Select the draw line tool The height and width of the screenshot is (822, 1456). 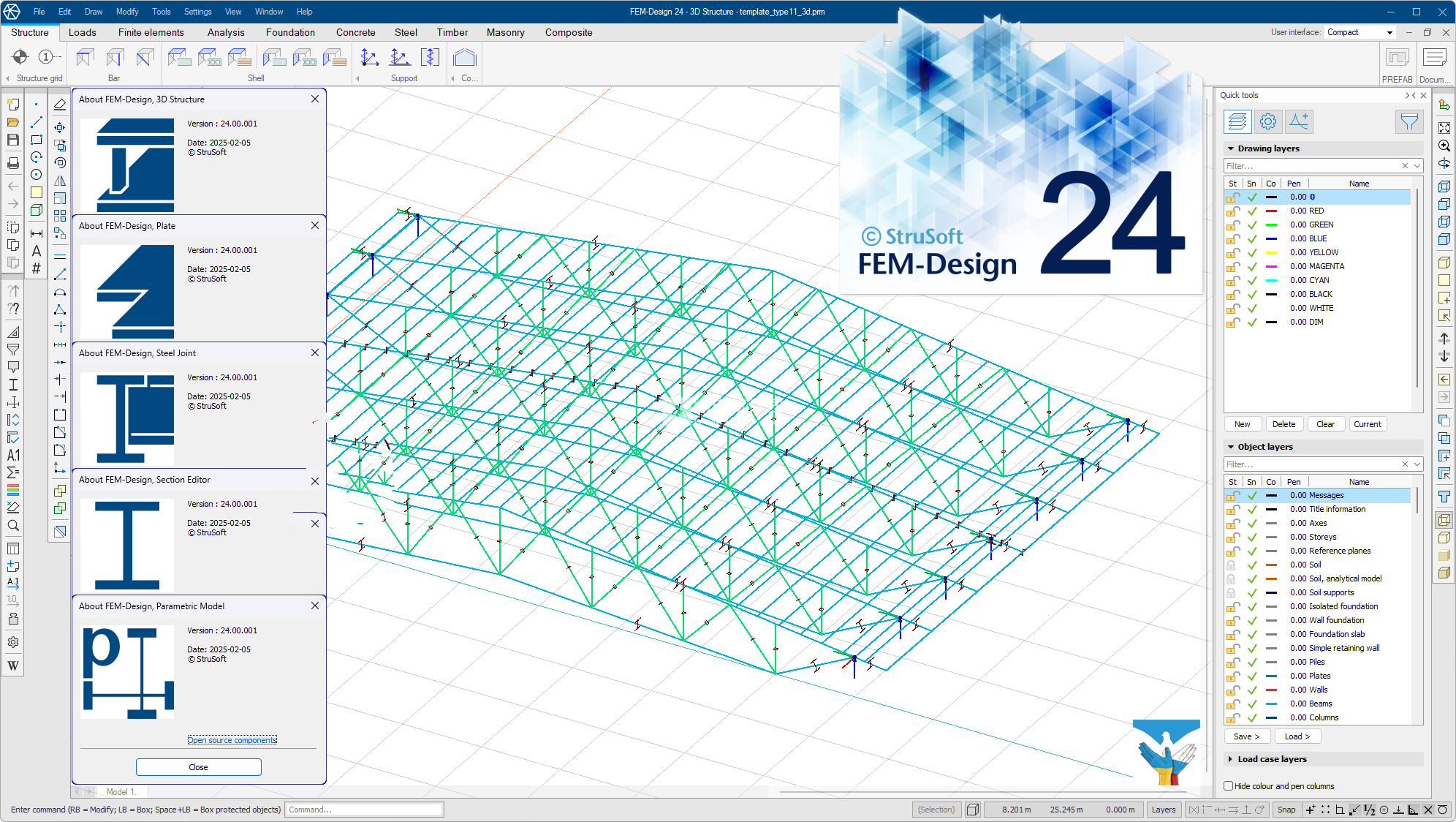[37, 122]
